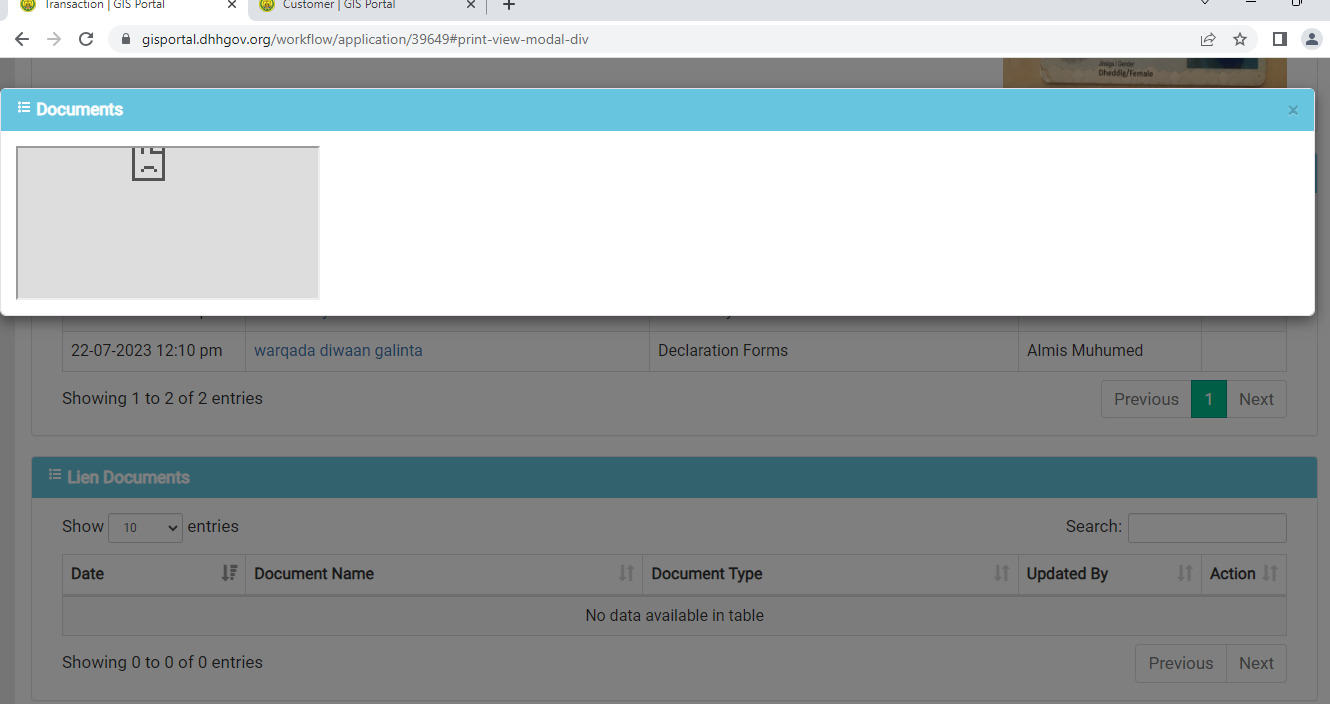Screen dimensions: 1330x704
Task: Open the Lien Documents entries dropdown
Action: [145, 527]
